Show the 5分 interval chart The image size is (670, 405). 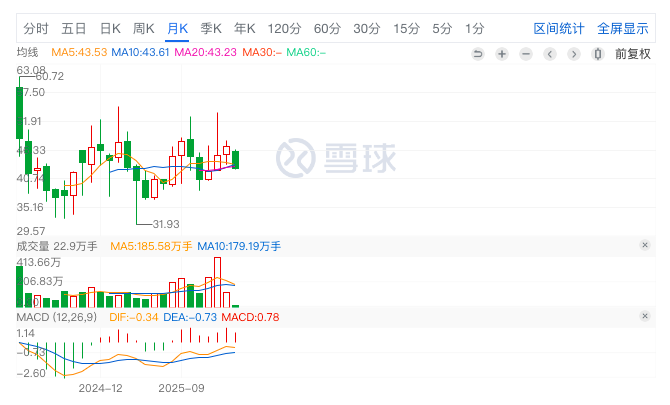(x=442, y=29)
